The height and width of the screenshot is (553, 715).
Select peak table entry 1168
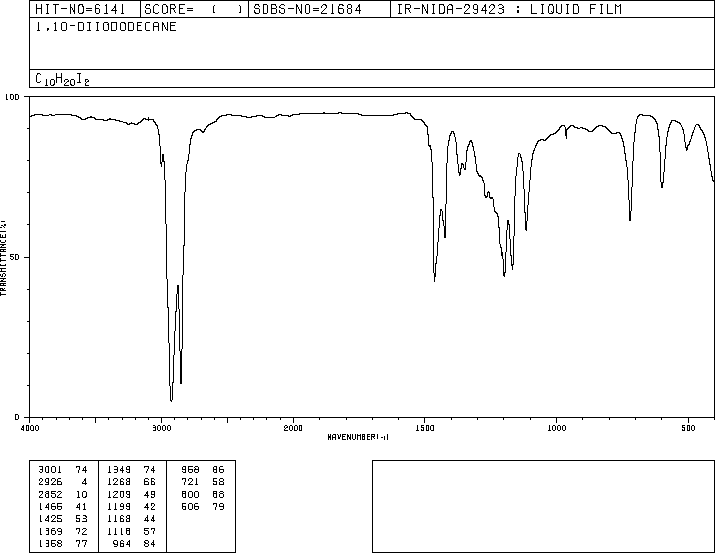click(x=119, y=519)
